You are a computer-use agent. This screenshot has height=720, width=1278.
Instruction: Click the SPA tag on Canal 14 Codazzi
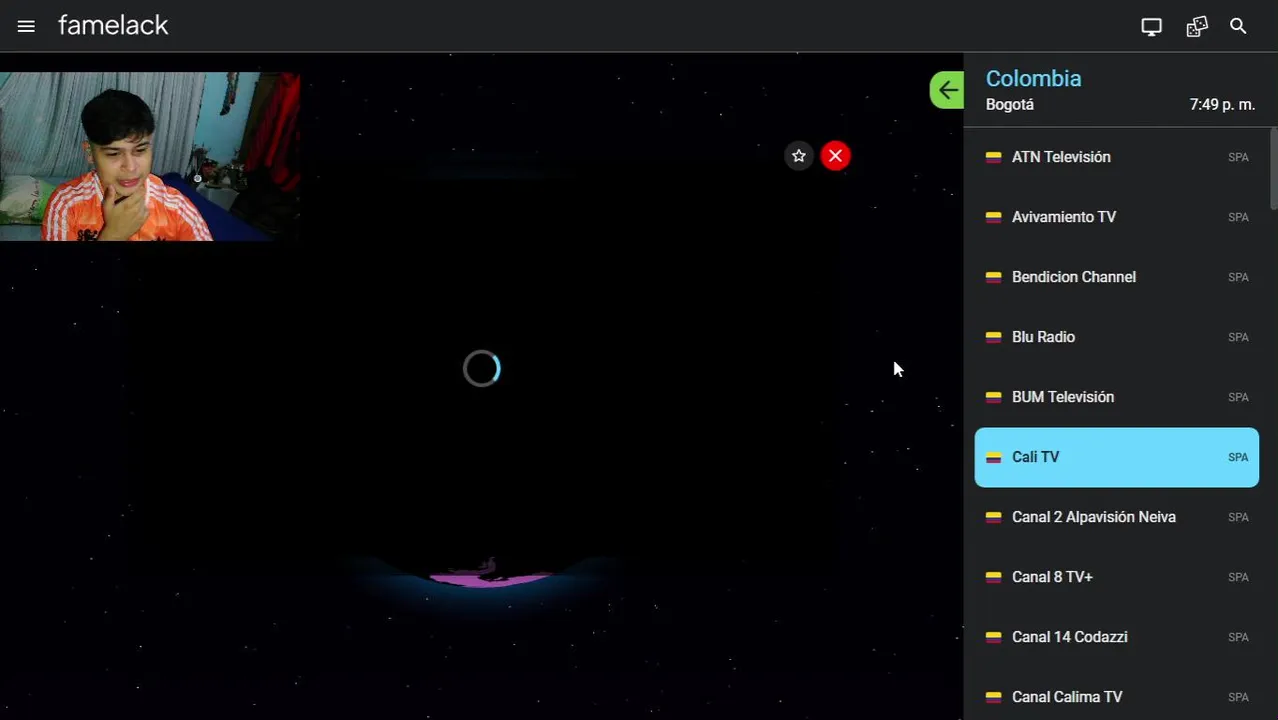[x=1238, y=637]
